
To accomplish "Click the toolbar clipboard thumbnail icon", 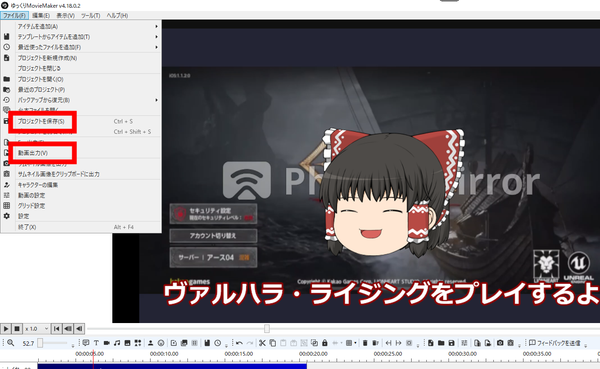I will [510, 343].
